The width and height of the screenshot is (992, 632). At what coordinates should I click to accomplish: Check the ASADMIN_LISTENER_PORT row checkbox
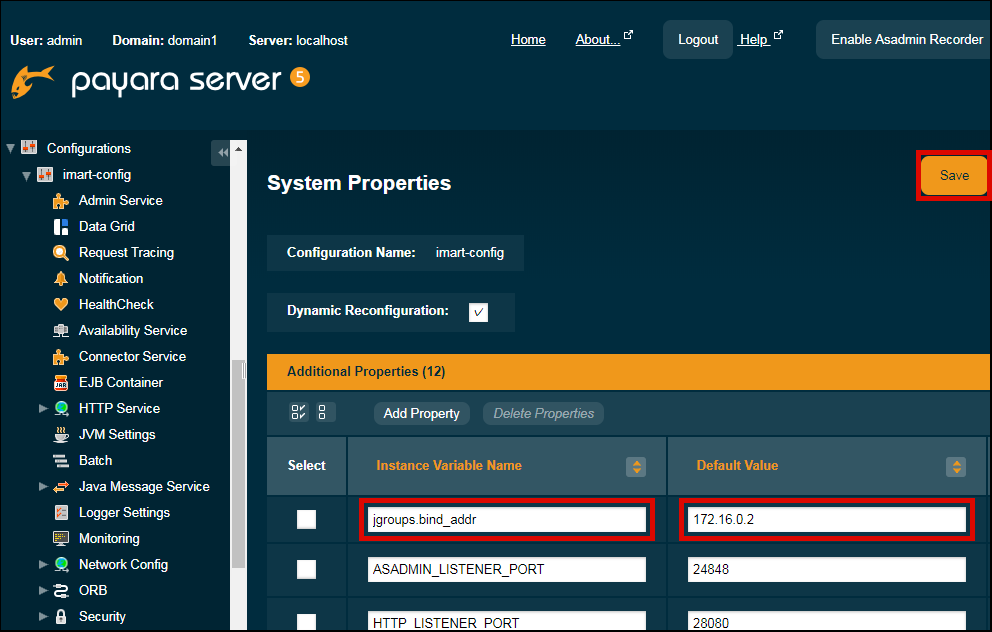[x=306, y=569]
